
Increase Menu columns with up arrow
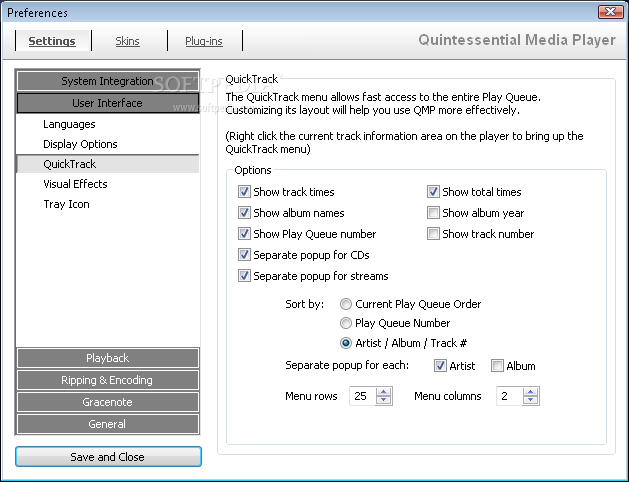[x=531, y=392]
